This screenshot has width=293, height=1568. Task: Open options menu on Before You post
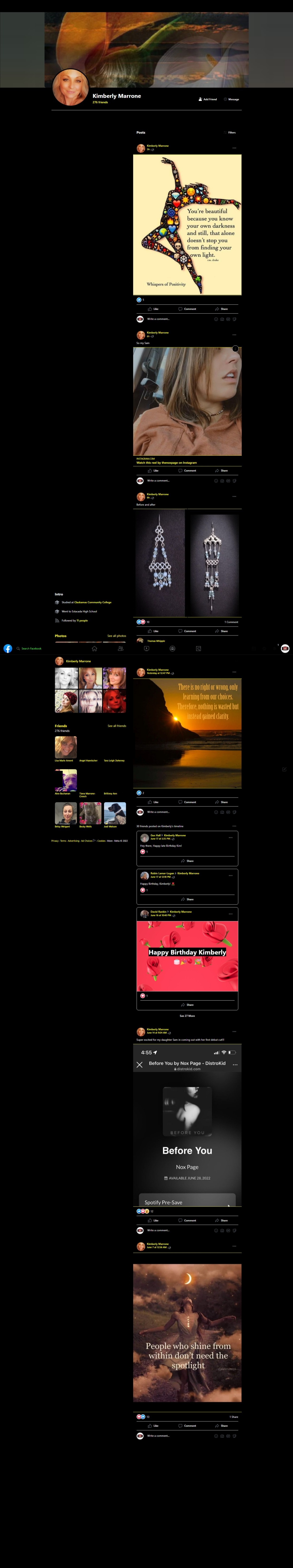coord(234,1031)
